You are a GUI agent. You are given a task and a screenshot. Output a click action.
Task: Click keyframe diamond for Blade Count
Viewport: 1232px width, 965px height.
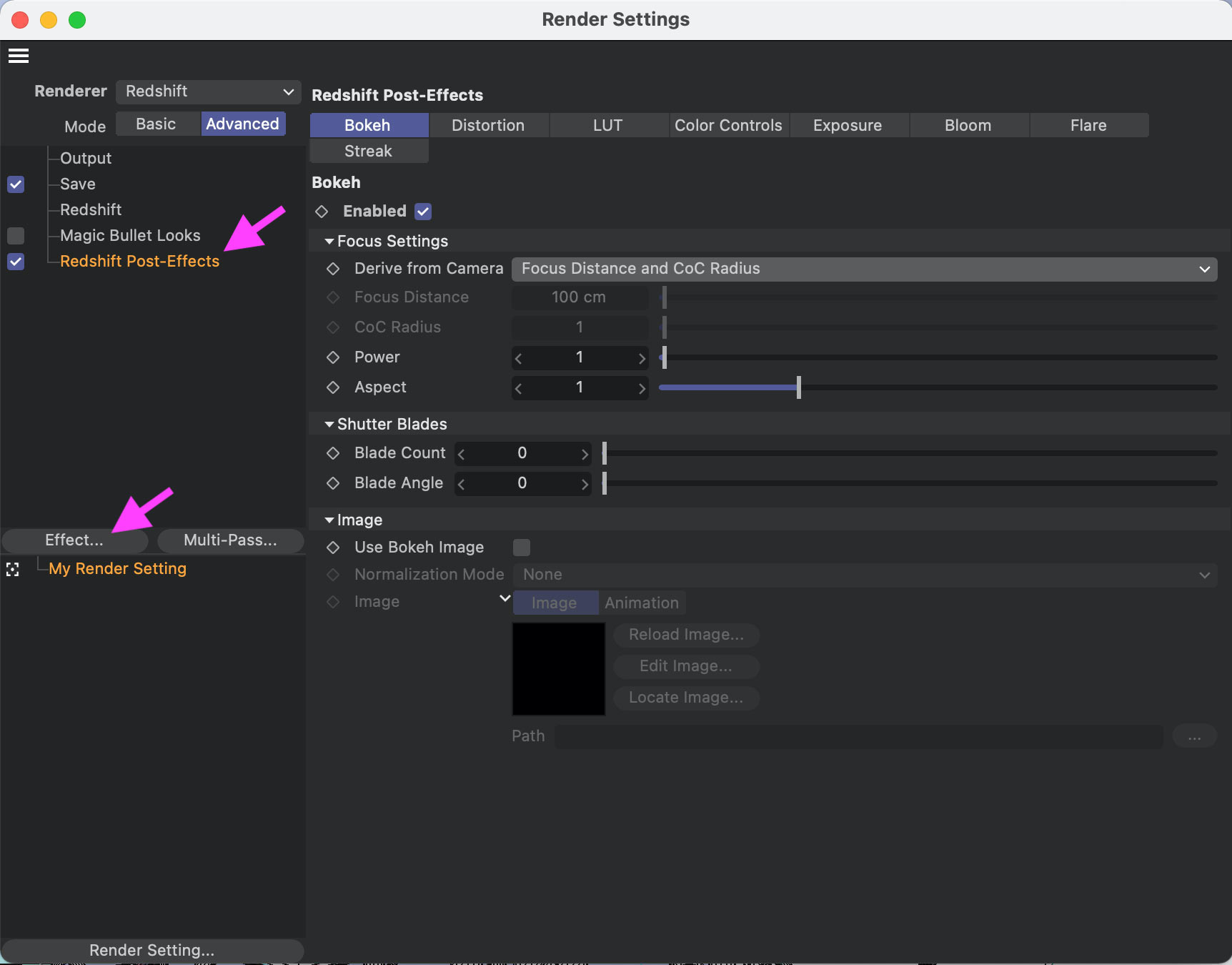click(333, 453)
